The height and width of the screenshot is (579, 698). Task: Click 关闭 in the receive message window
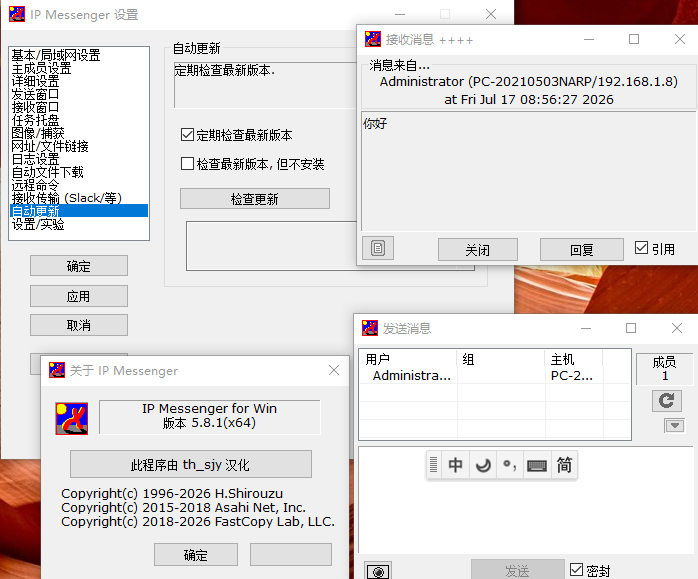pyautogui.click(x=478, y=250)
